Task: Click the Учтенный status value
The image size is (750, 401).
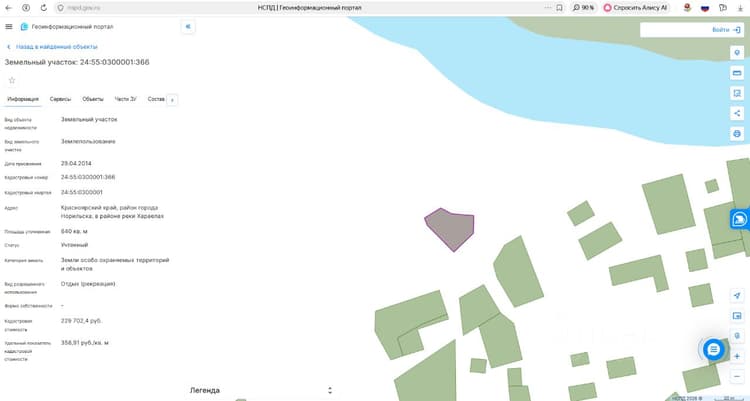Action: pyautogui.click(x=75, y=245)
